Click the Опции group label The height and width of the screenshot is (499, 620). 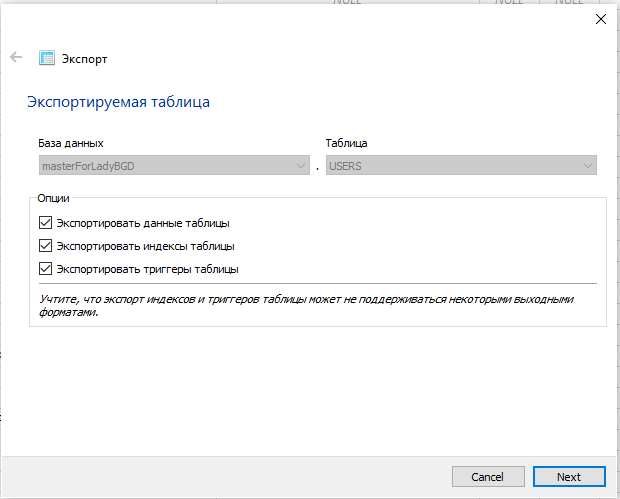click(x=53, y=199)
